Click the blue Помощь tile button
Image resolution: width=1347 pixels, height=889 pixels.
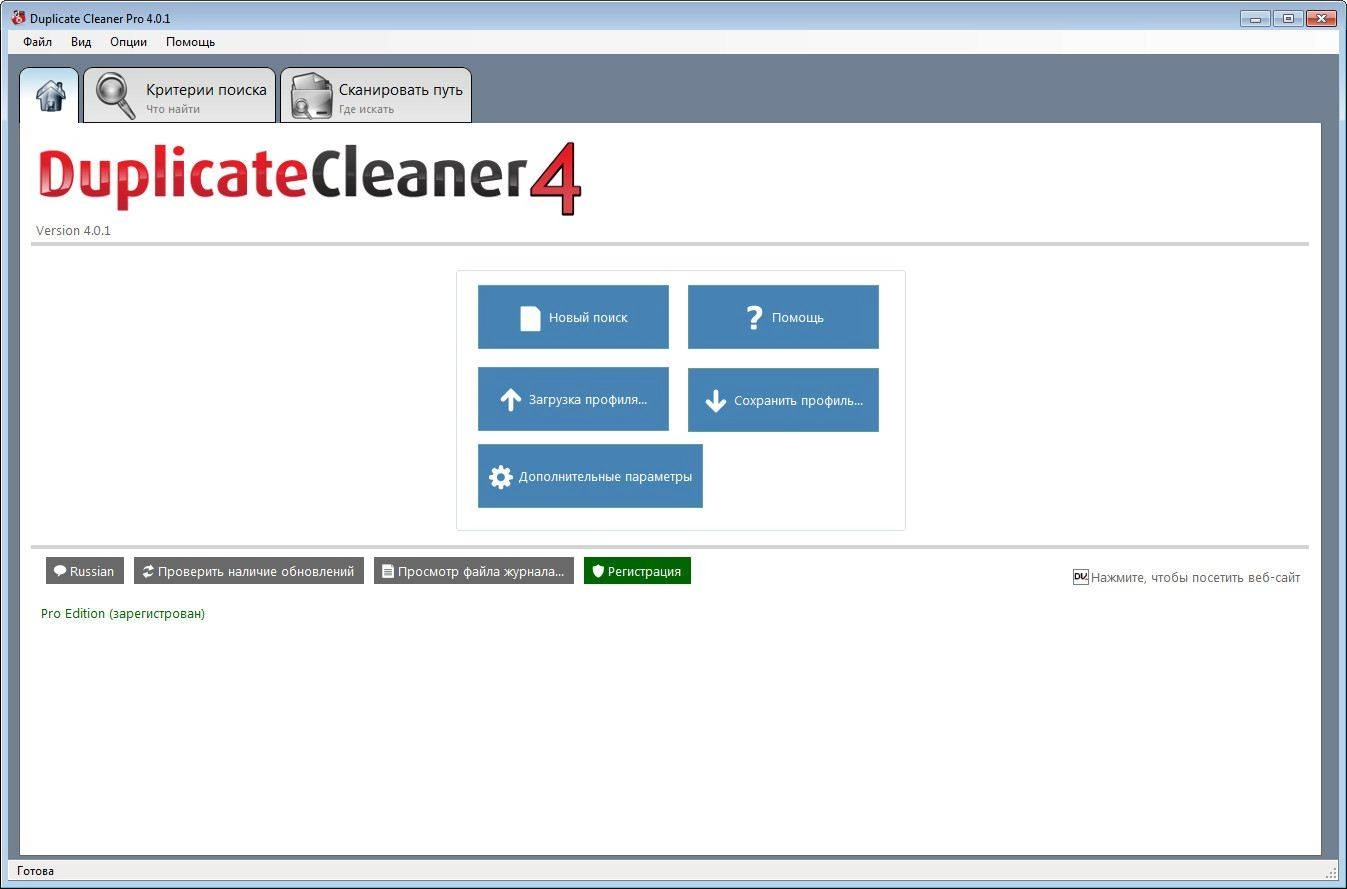783,317
